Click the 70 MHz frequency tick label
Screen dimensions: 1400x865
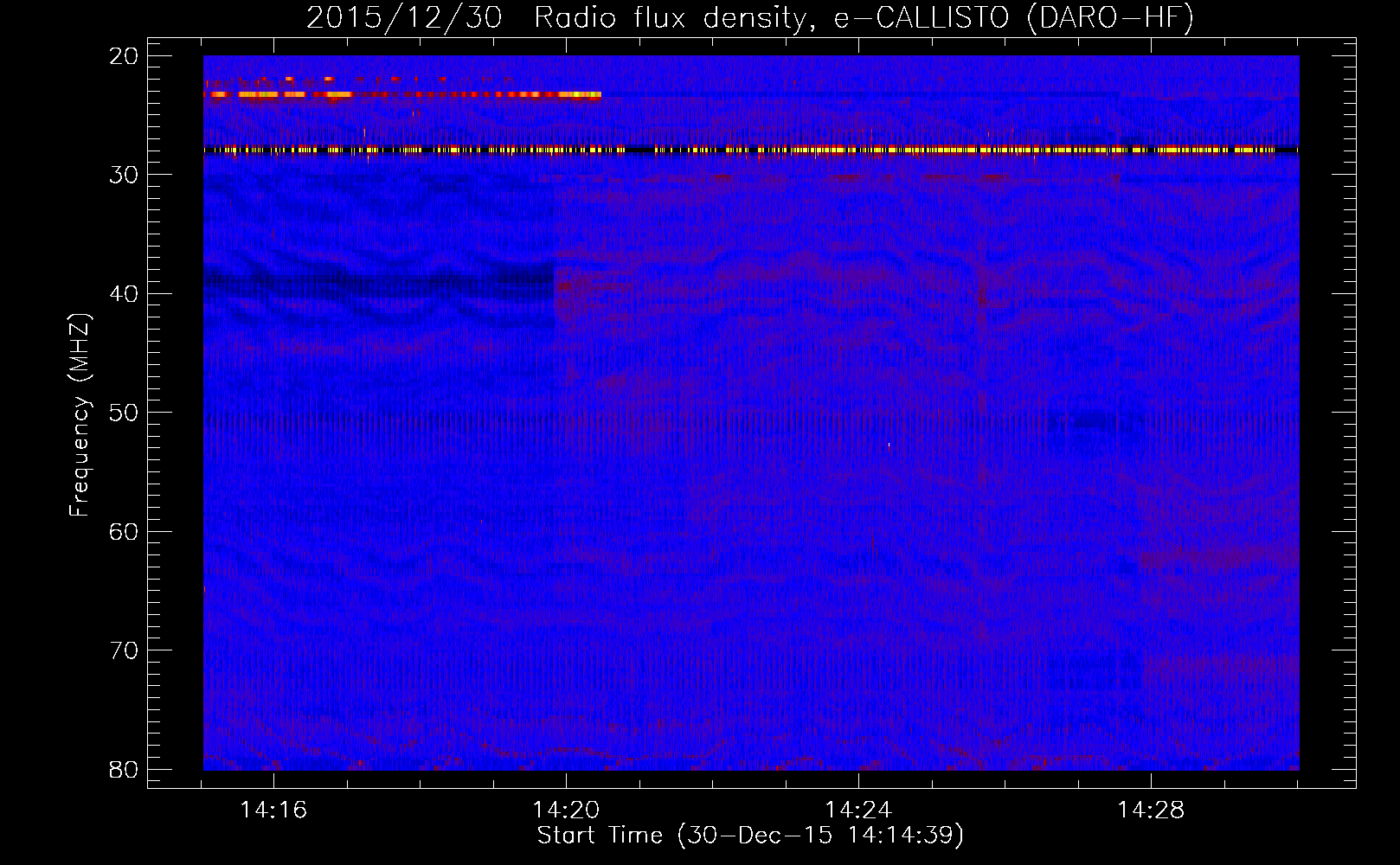click(x=124, y=650)
